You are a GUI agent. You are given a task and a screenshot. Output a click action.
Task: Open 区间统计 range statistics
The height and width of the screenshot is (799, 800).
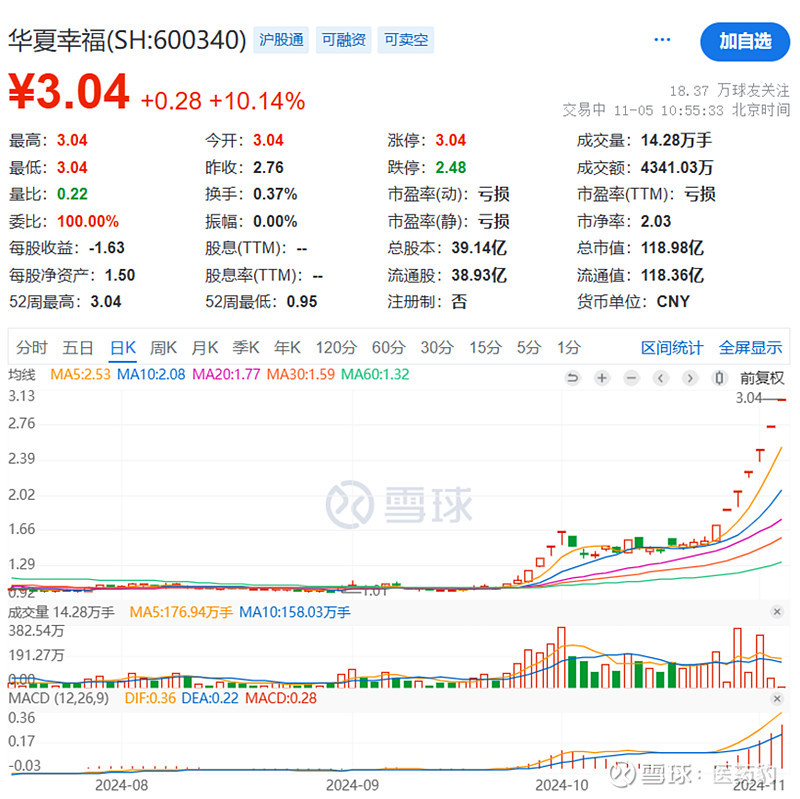point(672,347)
